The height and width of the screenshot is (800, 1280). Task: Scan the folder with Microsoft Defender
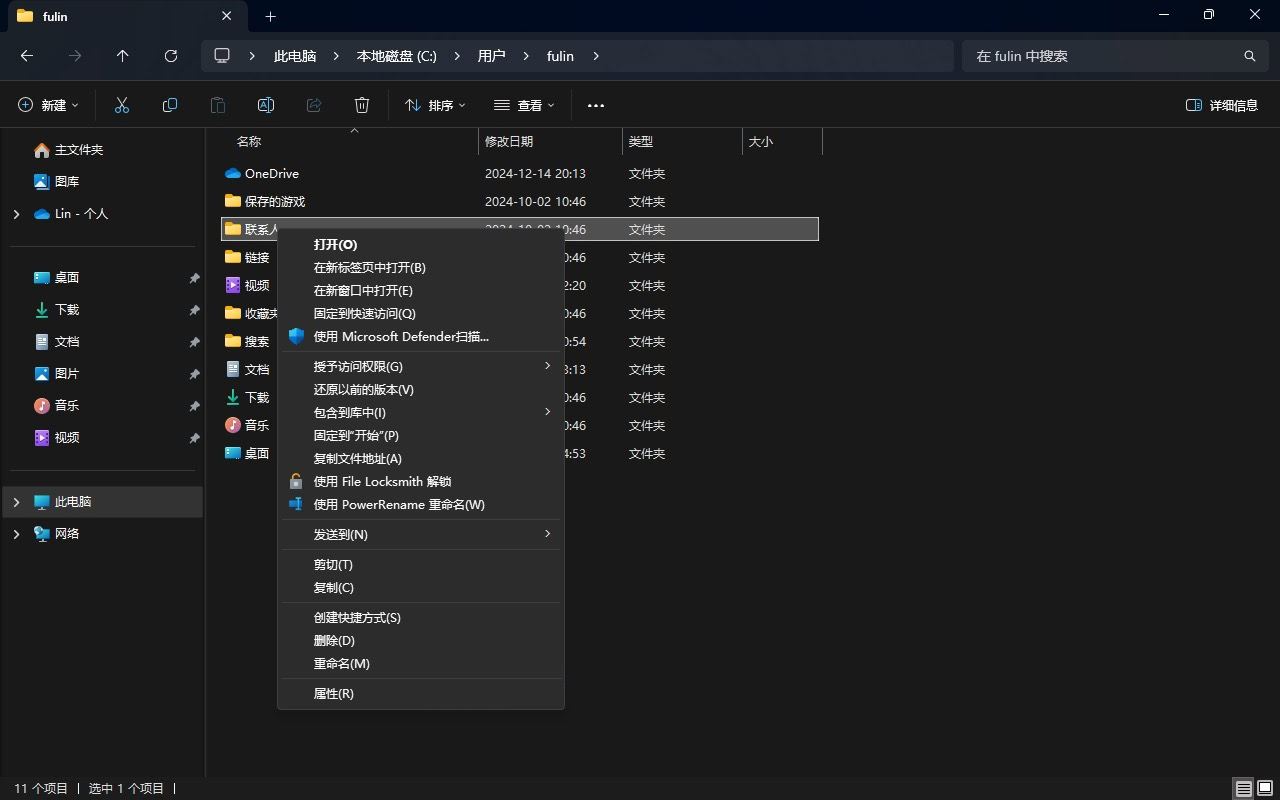click(x=400, y=336)
